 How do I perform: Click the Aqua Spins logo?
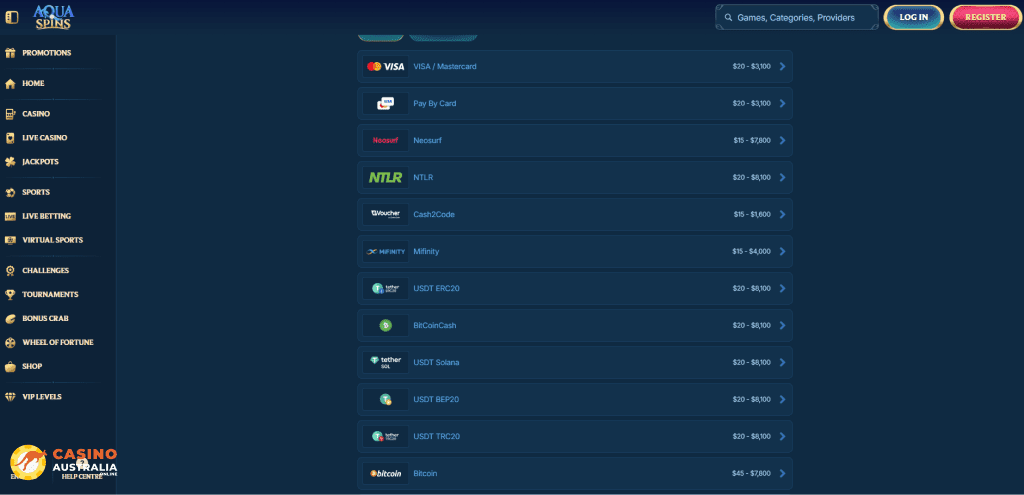[x=54, y=17]
